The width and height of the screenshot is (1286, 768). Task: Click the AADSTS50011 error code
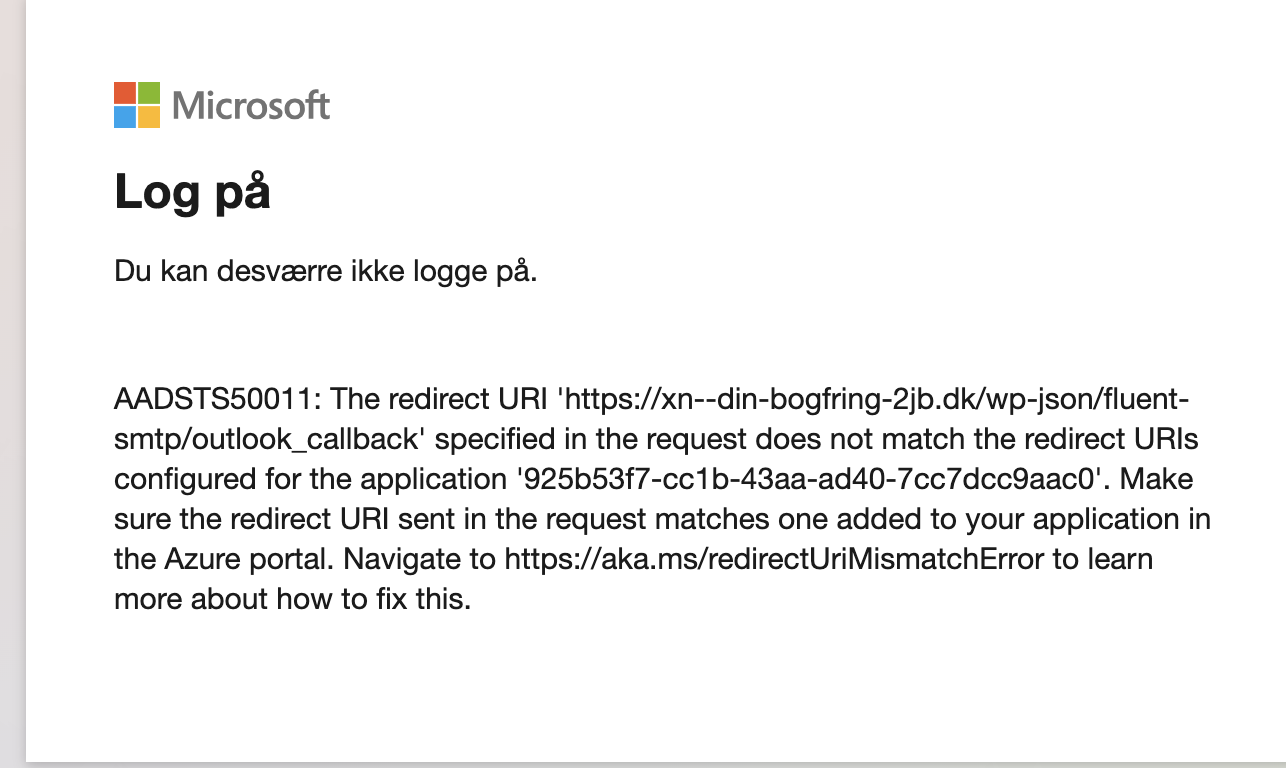[214, 400]
